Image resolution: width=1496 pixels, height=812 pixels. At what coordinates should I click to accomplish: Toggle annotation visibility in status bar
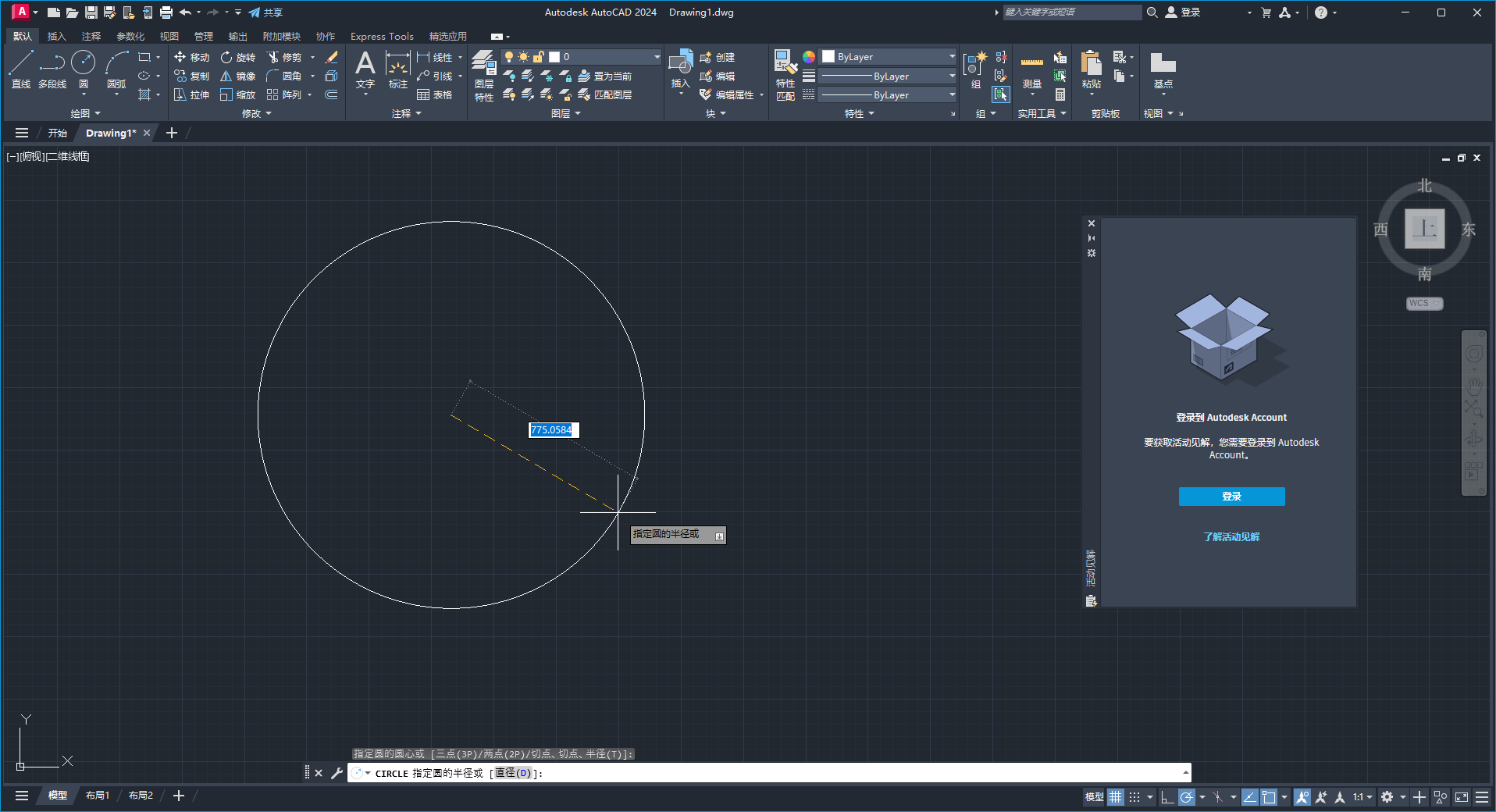pos(1302,797)
